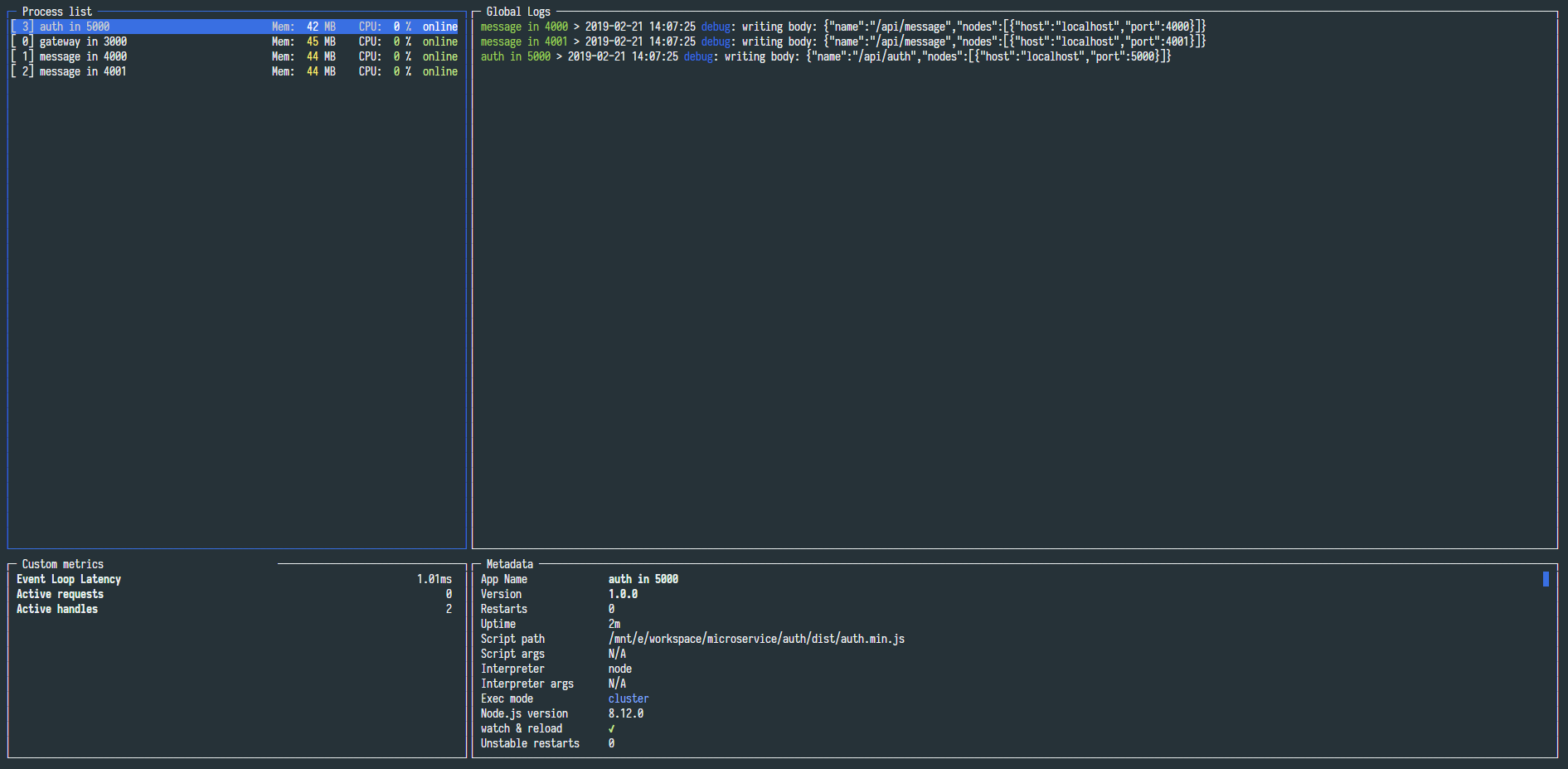Click the Process list panel title
Screen dimensions: 1568x769
click(x=57, y=12)
